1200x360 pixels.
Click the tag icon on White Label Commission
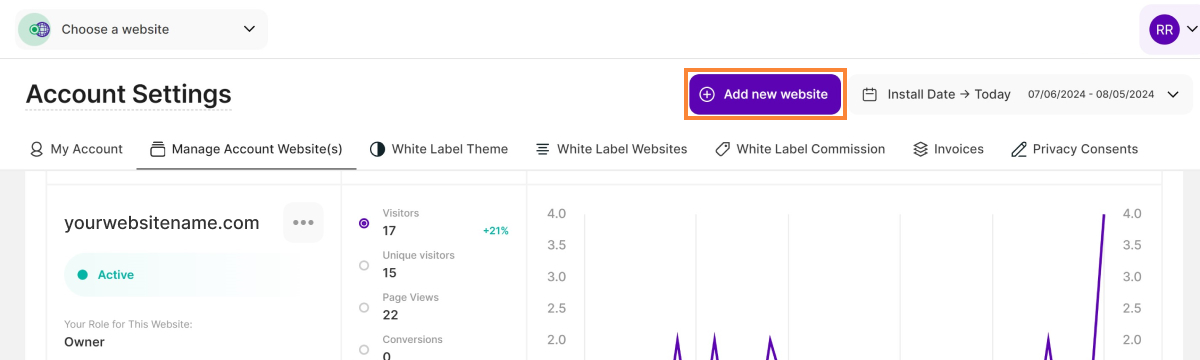point(722,149)
